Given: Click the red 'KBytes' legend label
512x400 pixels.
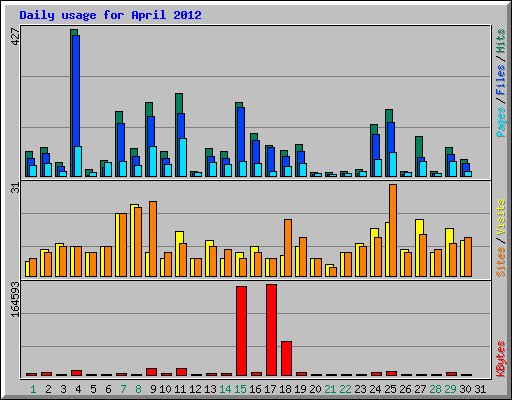Looking at the screenshot, I should pyautogui.click(x=501, y=359).
